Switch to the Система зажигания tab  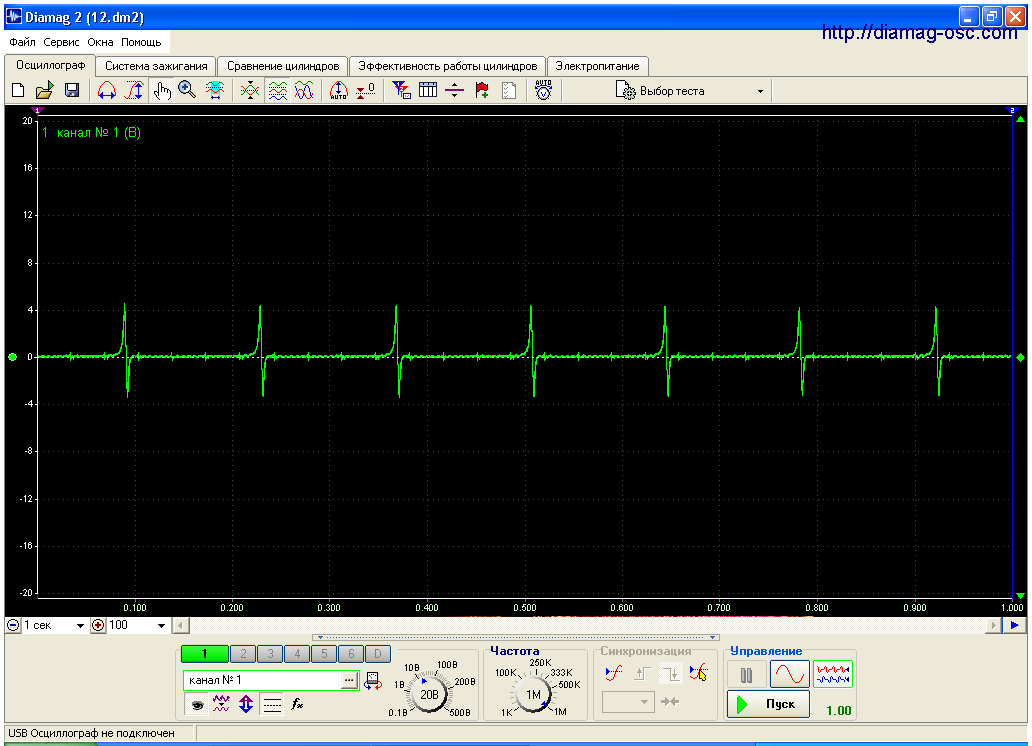[156, 66]
